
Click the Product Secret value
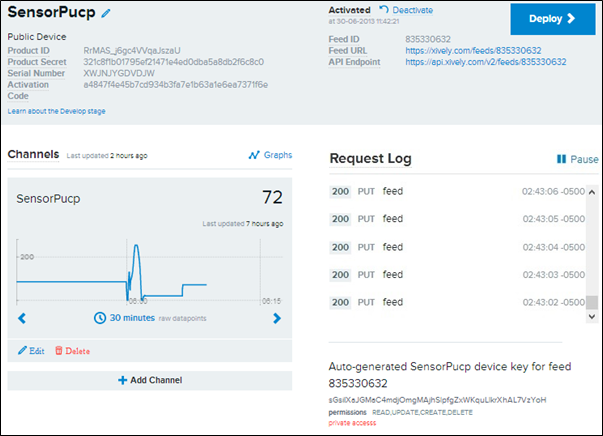173,62
